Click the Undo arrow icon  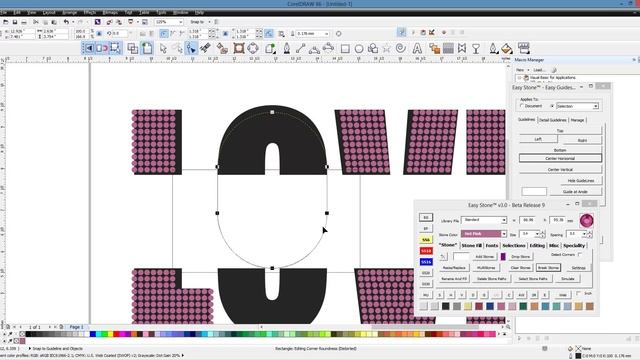[x=66, y=22]
